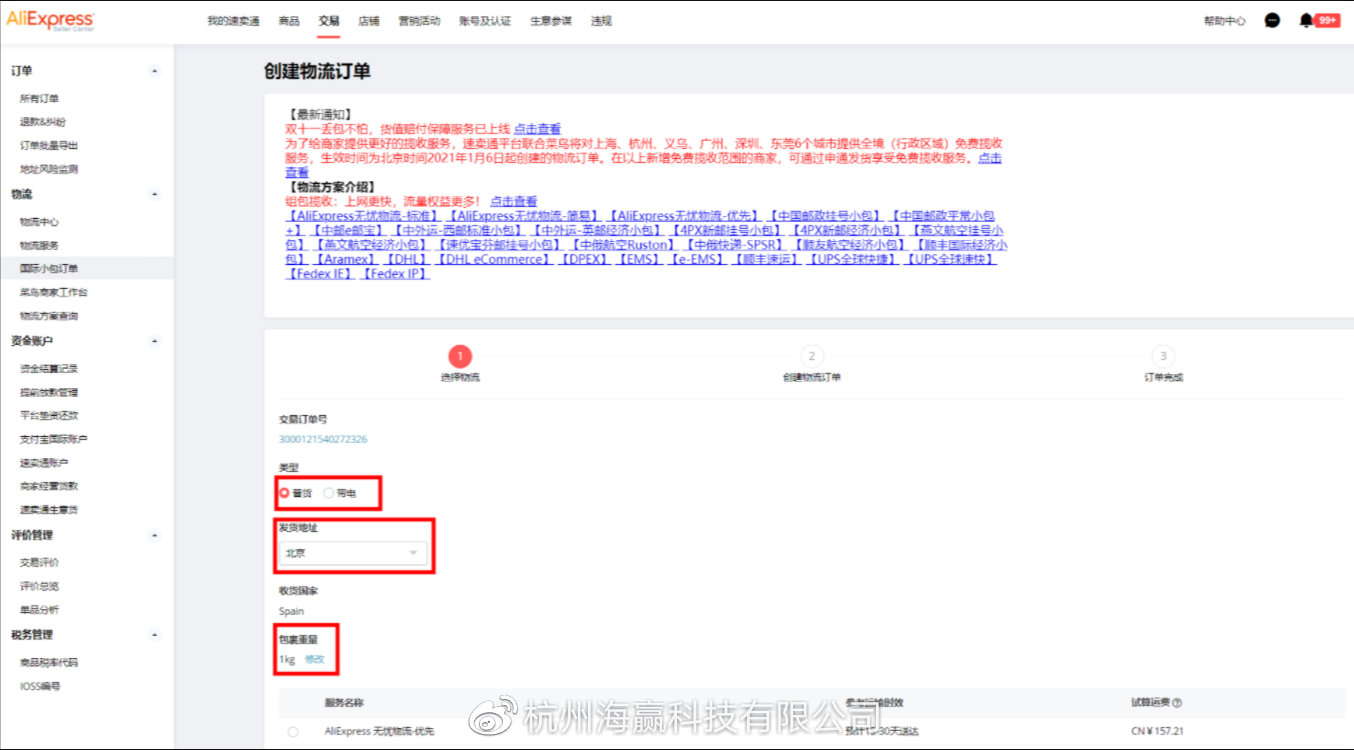Open the 中俄快递-SPSR link
The width and height of the screenshot is (1354, 750).
click(735, 245)
